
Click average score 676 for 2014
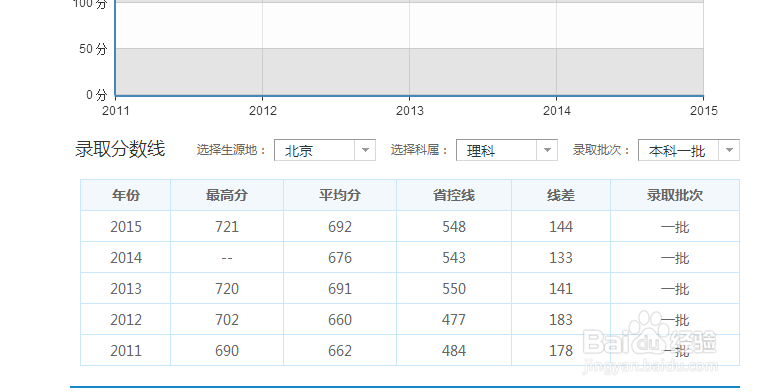(x=340, y=257)
